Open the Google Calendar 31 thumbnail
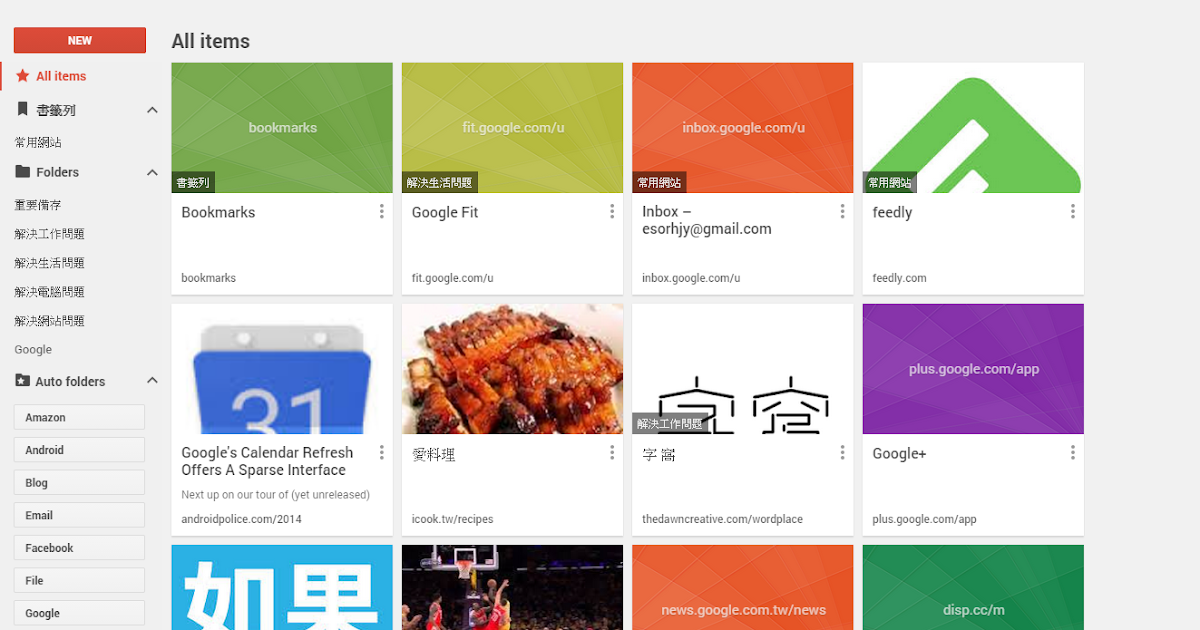Image resolution: width=1200 pixels, height=630 pixels. click(282, 369)
